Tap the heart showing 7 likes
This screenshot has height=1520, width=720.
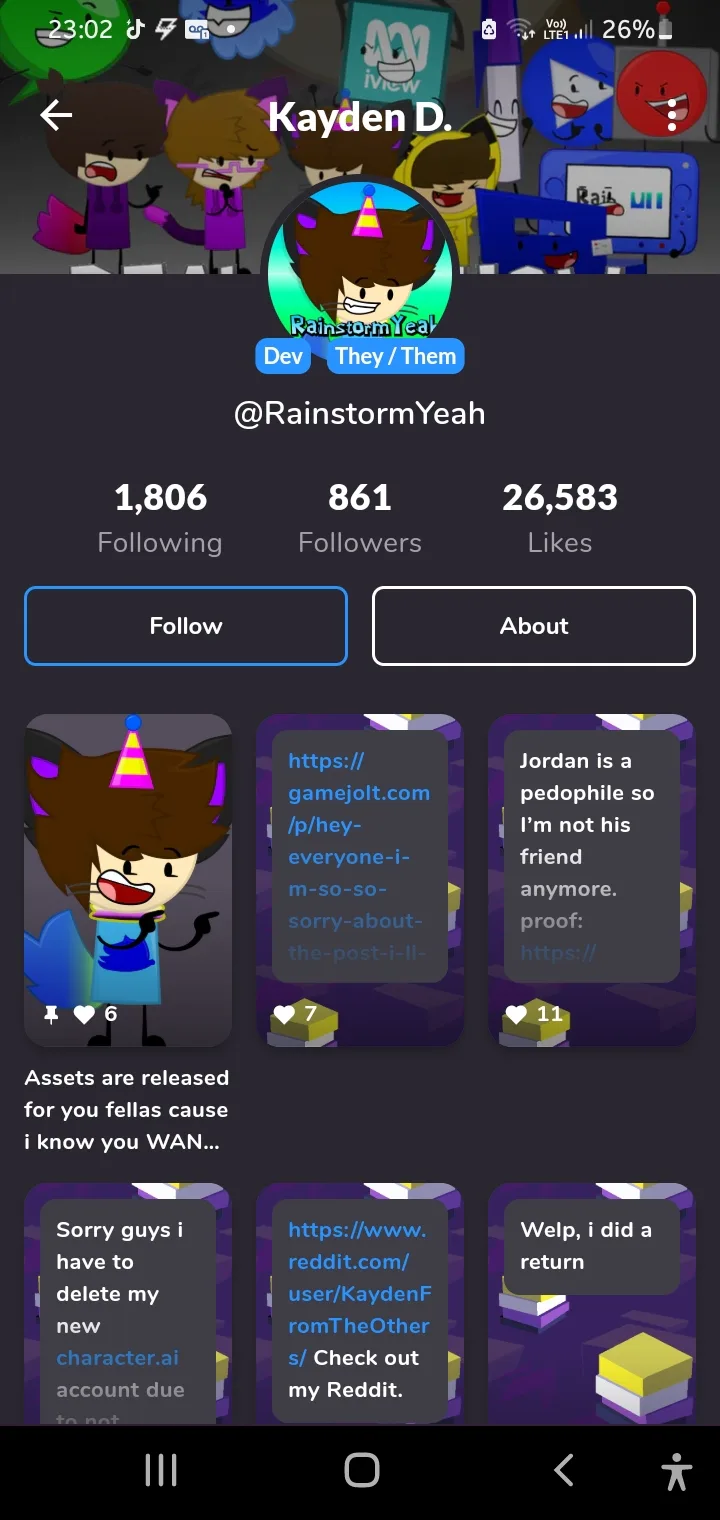click(x=285, y=1014)
